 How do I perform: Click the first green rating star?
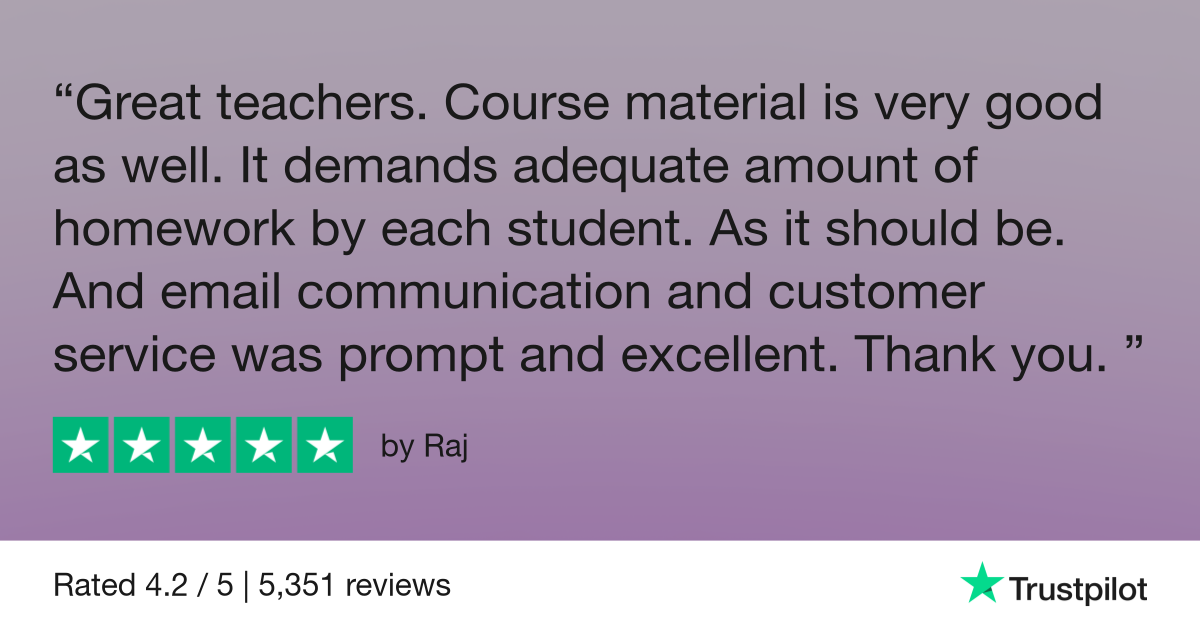pos(81,445)
